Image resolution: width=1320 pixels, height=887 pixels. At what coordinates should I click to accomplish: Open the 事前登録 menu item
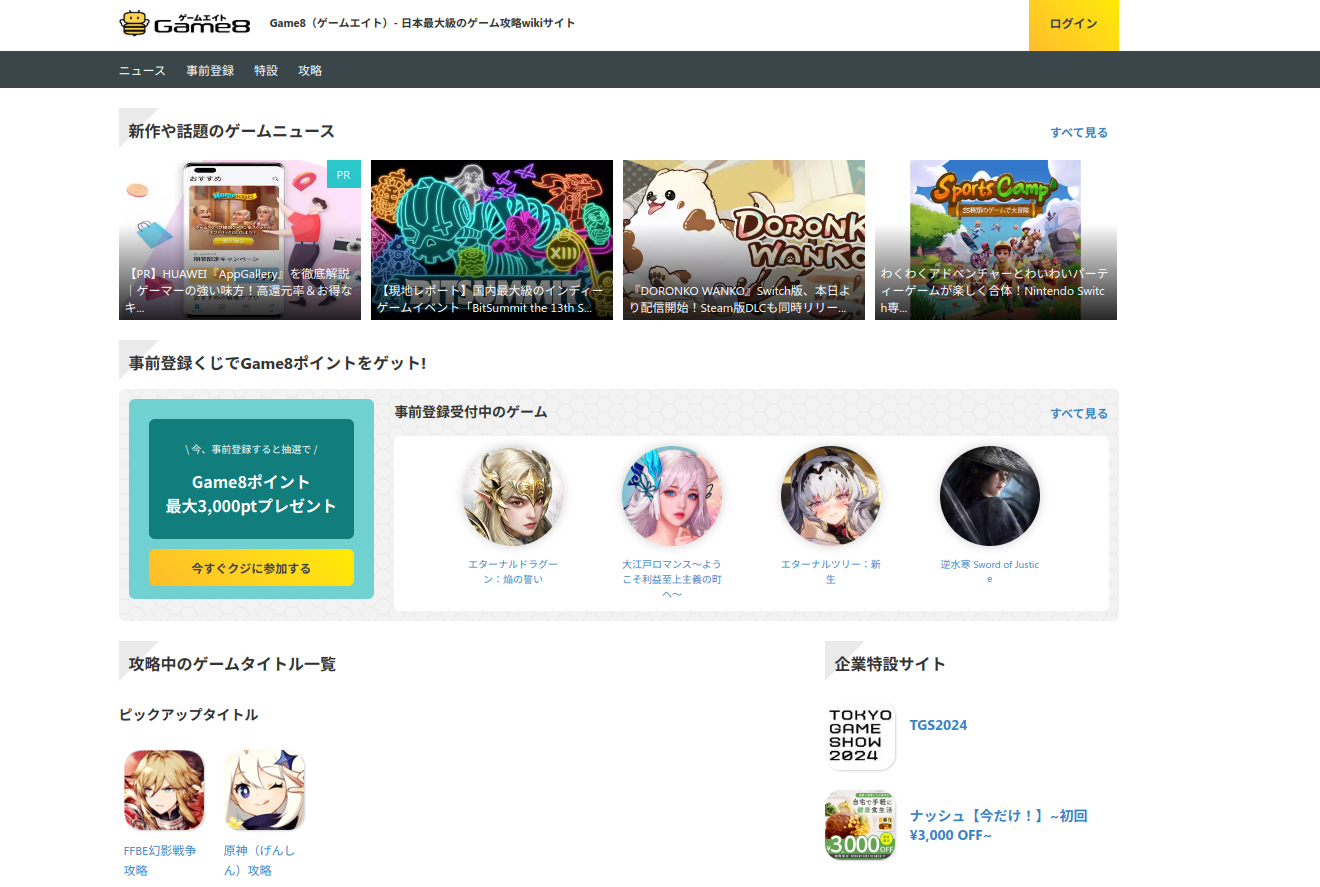tap(210, 70)
